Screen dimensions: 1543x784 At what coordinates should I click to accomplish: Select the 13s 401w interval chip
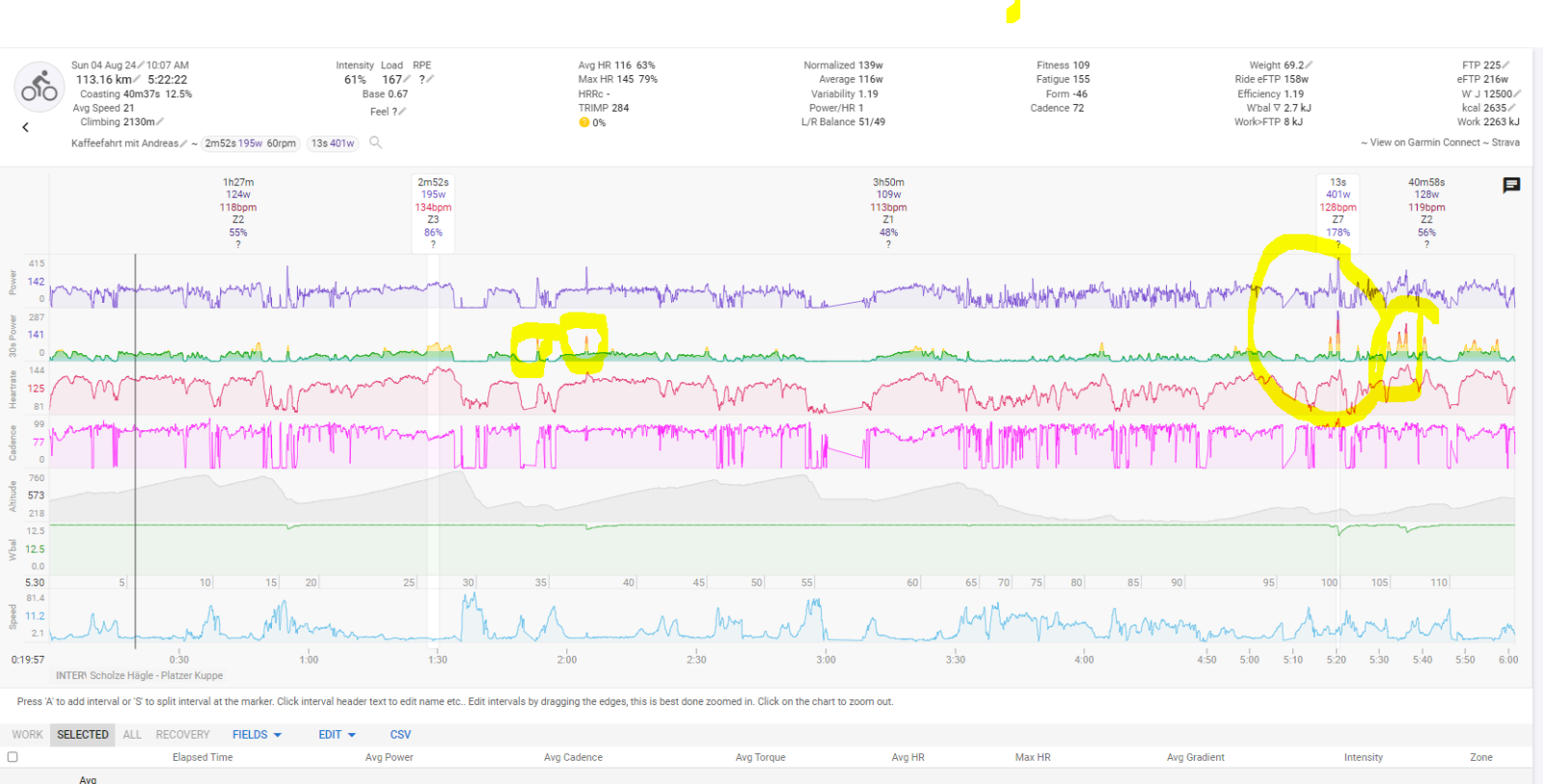333,144
